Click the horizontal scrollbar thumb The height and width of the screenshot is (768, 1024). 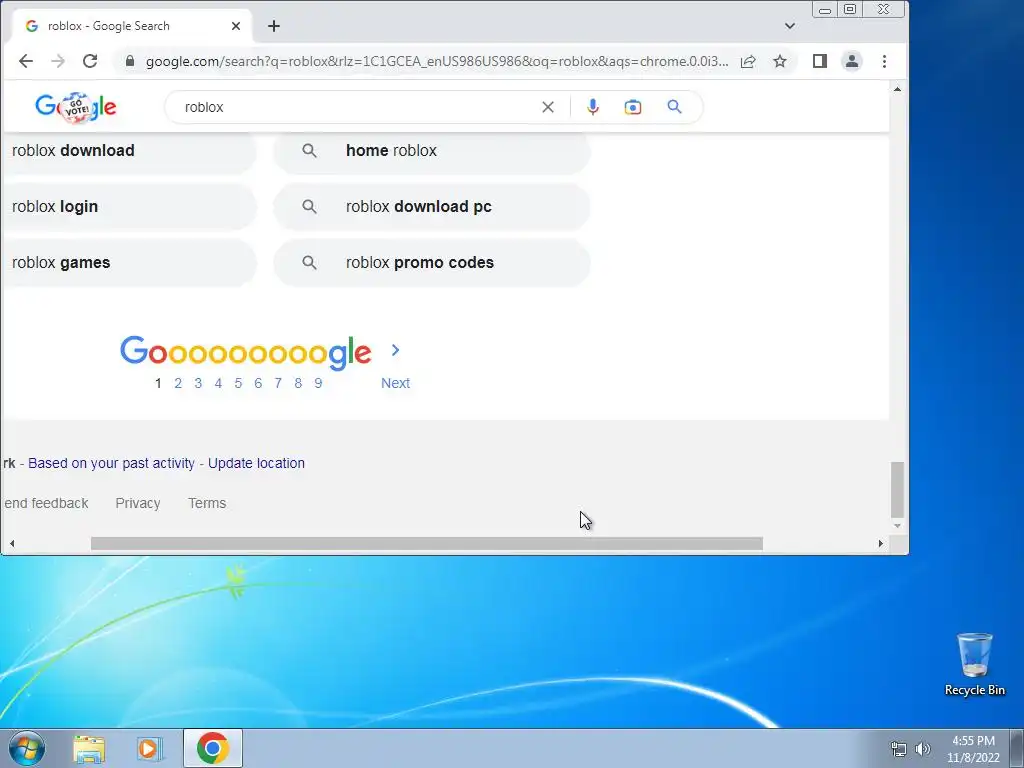click(426, 543)
